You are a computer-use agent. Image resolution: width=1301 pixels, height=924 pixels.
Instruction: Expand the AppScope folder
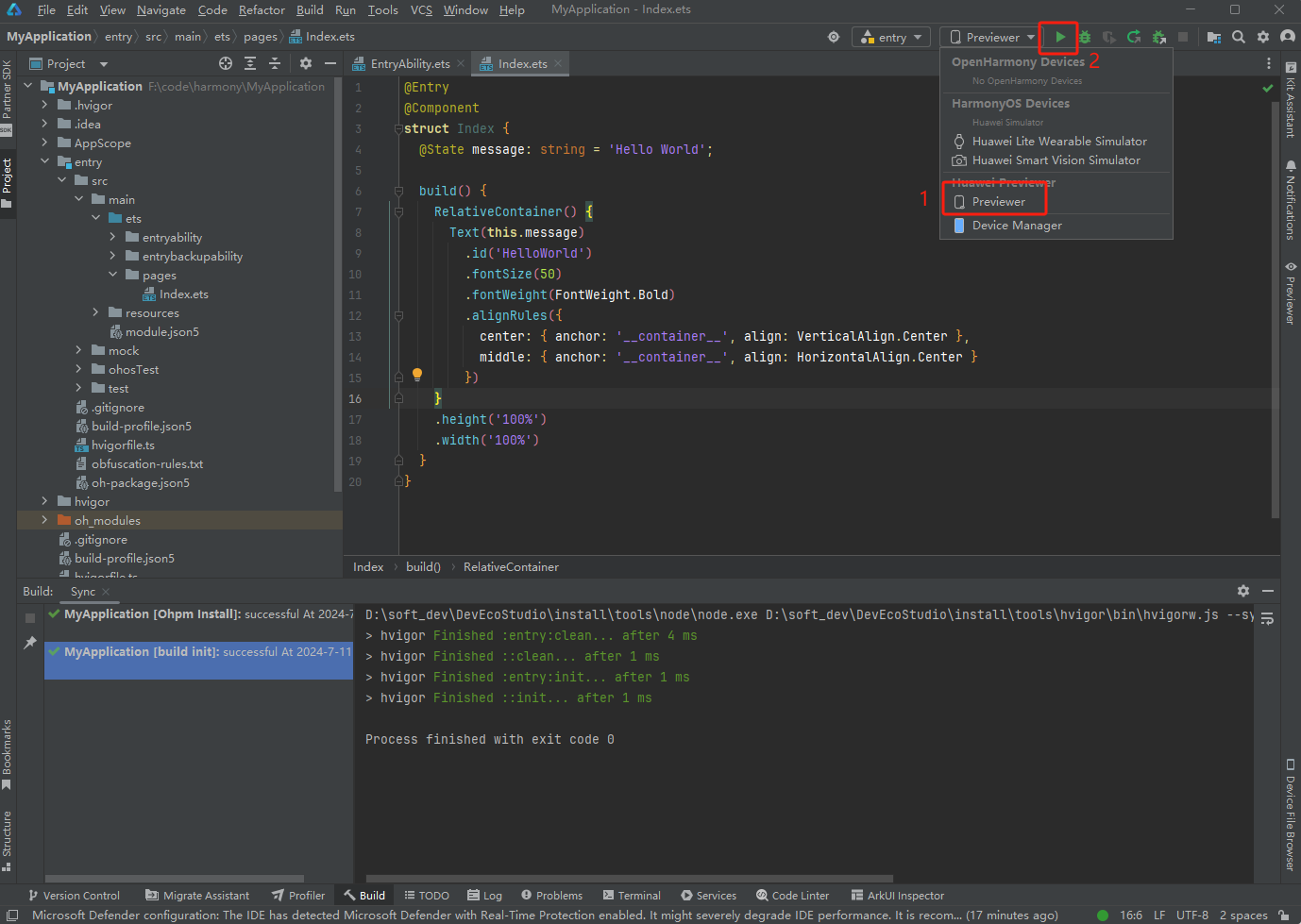pos(44,143)
